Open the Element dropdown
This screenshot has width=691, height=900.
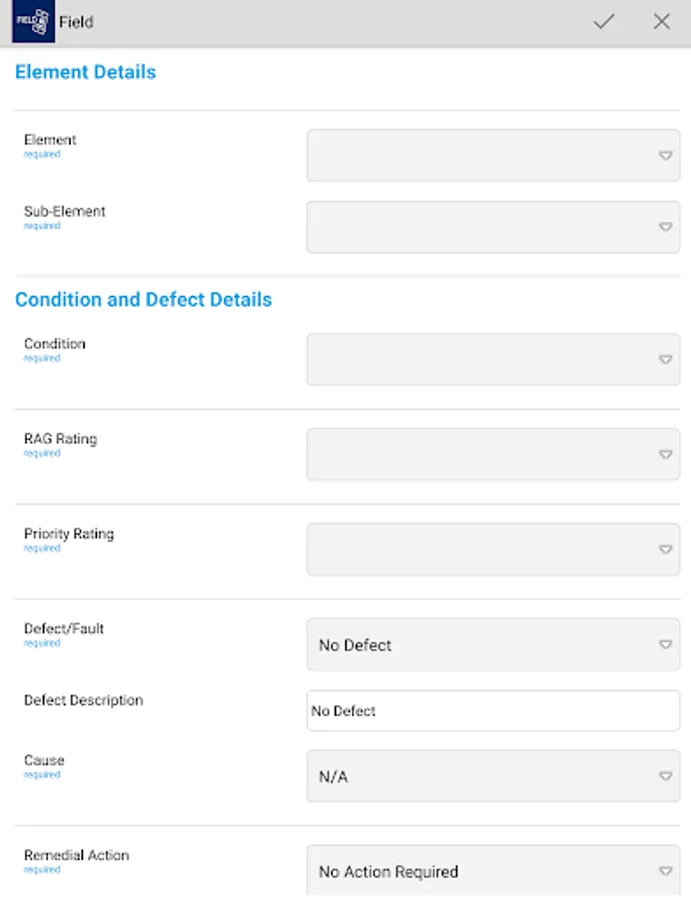(493, 155)
